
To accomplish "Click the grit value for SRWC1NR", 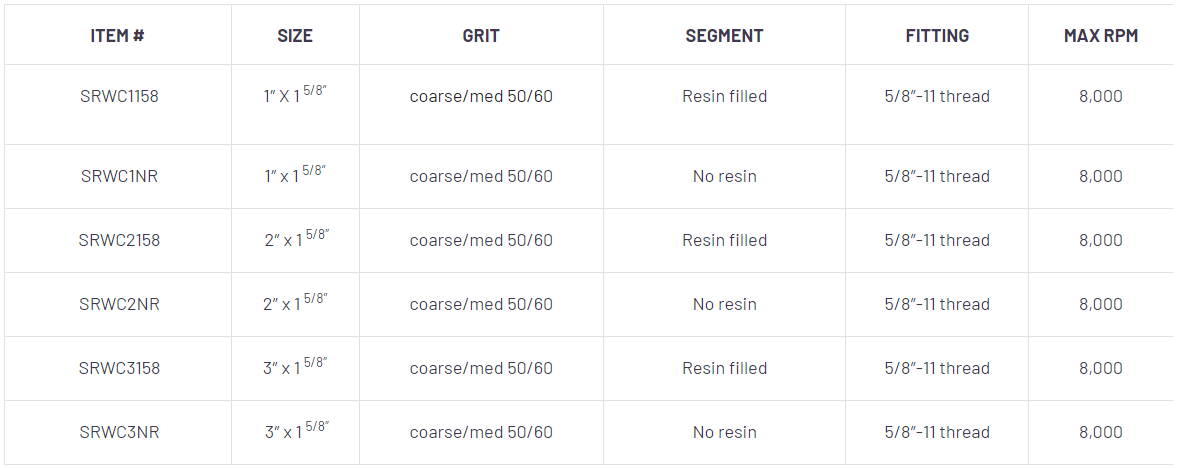I will point(481,177).
